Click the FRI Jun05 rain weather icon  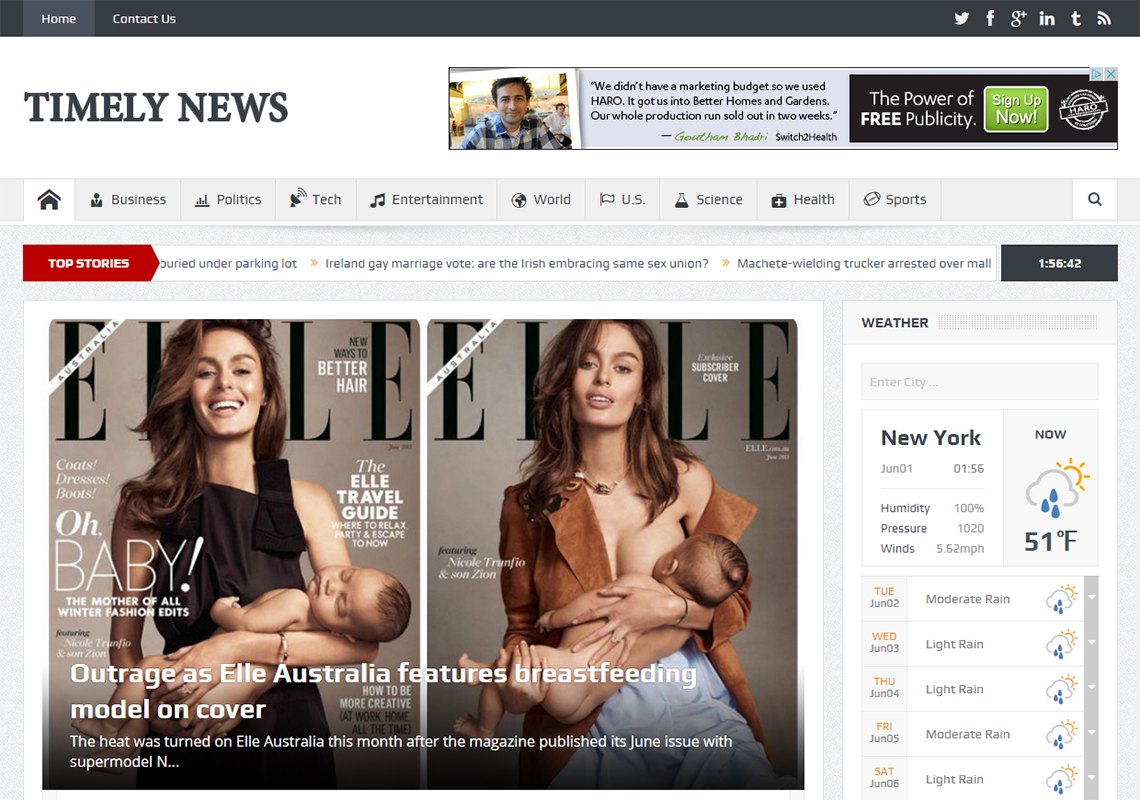(1061, 734)
